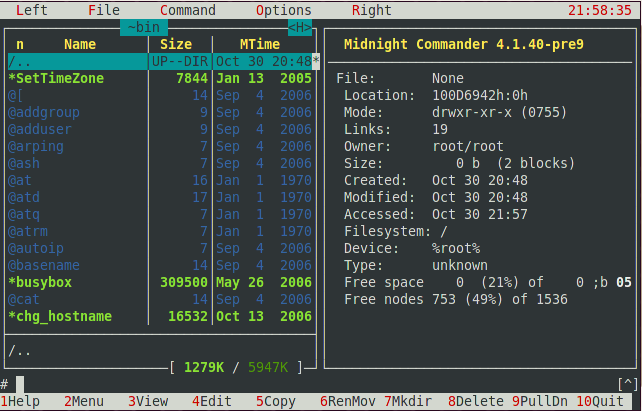This screenshot has height=411, width=642.
Task: Select the *chg_hostname executable
Action: click(162, 316)
